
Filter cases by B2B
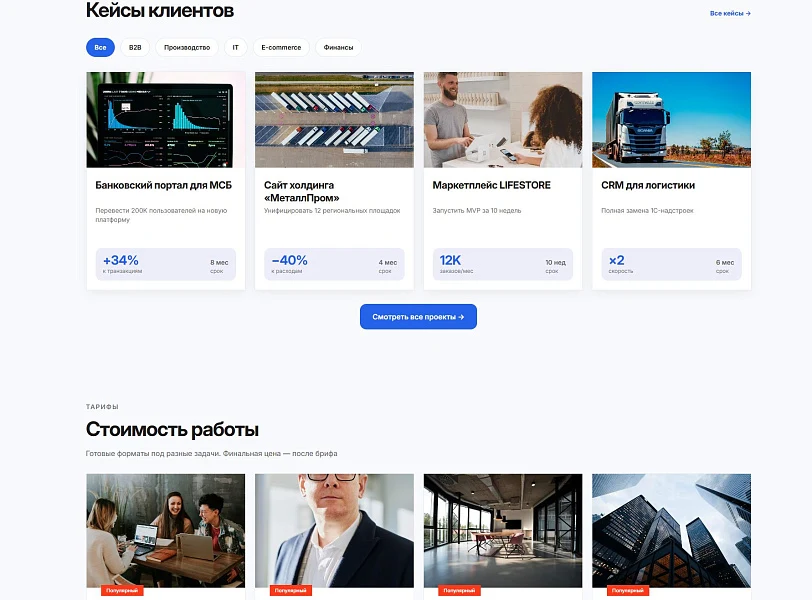135,48
